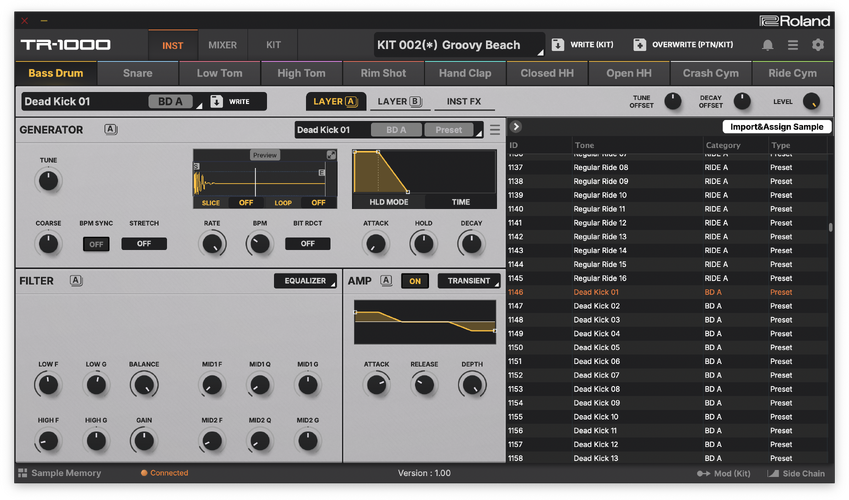849x500 pixels.
Task: Click the Overwrite (PTN/KIT) icon
Action: [639, 45]
